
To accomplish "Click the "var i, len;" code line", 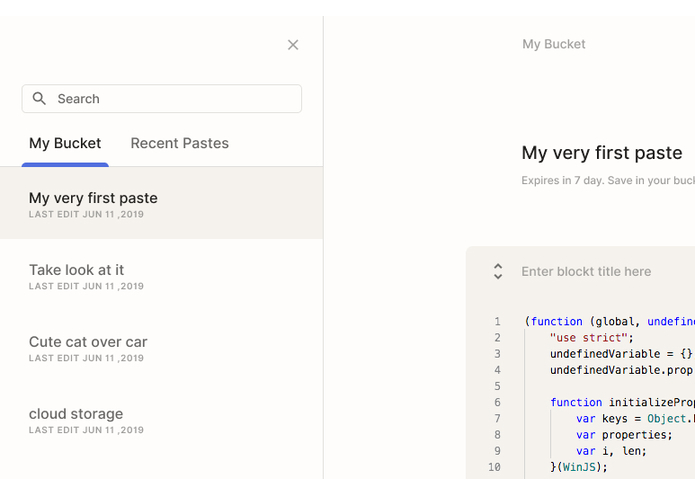I will (611, 451).
